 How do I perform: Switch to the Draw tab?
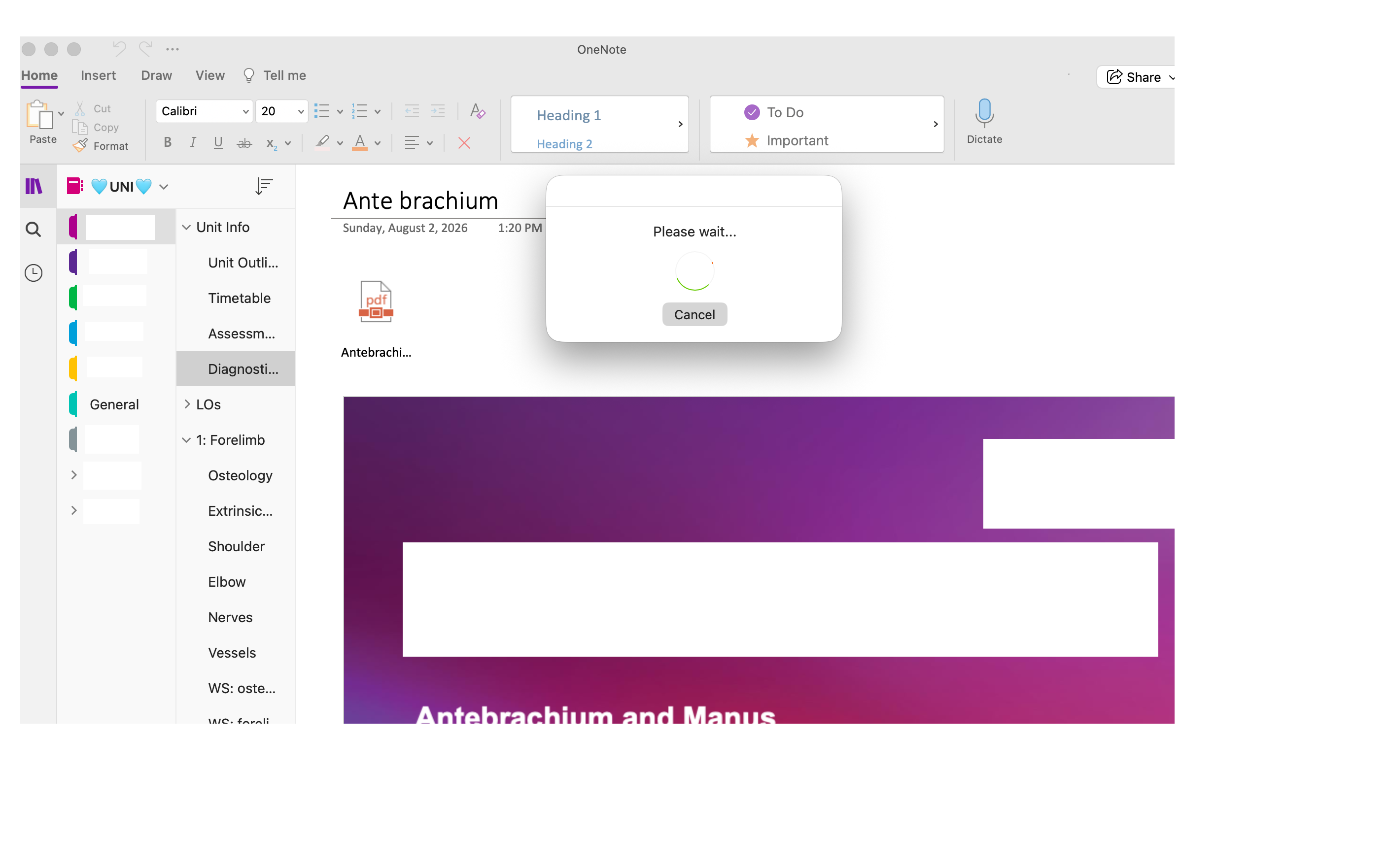tap(156, 76)
